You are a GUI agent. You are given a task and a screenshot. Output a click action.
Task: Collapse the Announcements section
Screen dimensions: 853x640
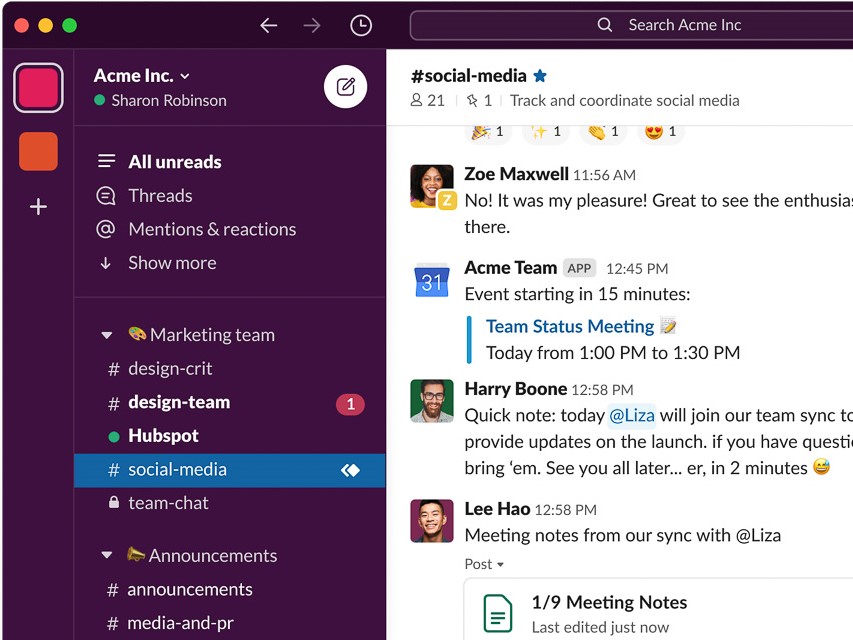(x=107, y=555)
